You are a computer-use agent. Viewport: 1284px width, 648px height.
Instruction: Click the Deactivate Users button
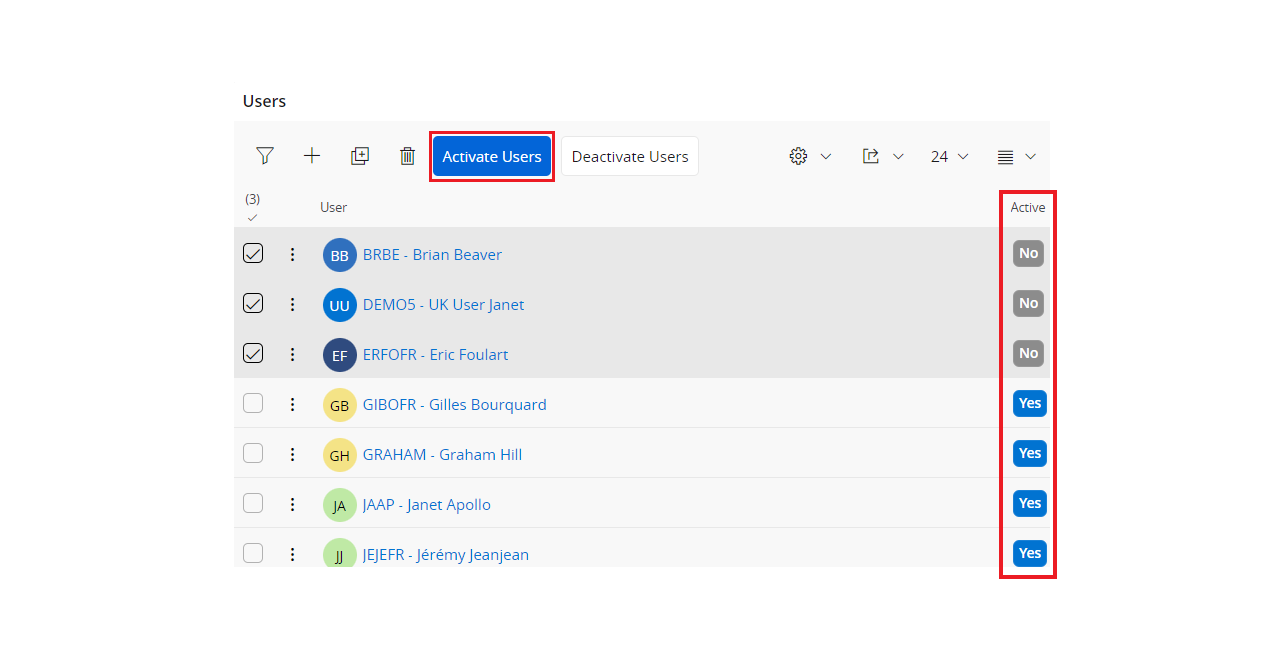(x=630, y=156)
